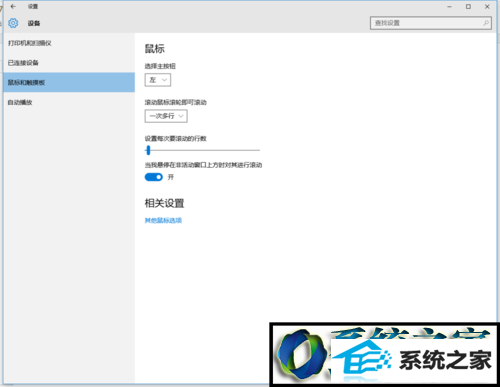Toggle inactive window scrolling switch

[154, 177]
